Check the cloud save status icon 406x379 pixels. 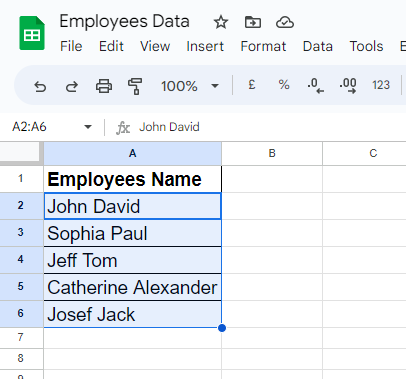(x=285, y=22)
